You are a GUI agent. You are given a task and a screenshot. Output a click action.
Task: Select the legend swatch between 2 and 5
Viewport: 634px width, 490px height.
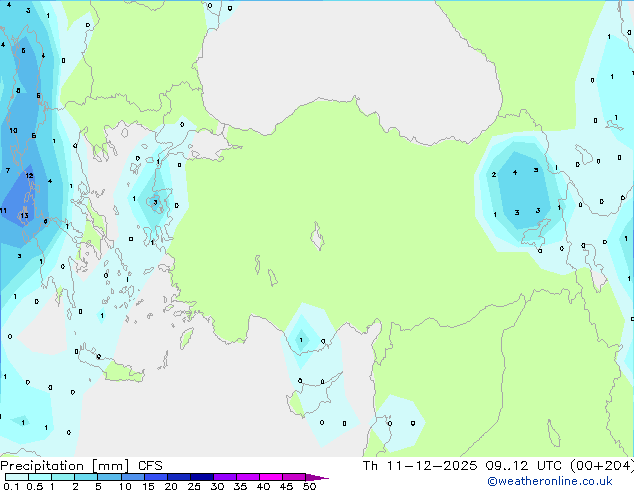click(x=86, y=477)
